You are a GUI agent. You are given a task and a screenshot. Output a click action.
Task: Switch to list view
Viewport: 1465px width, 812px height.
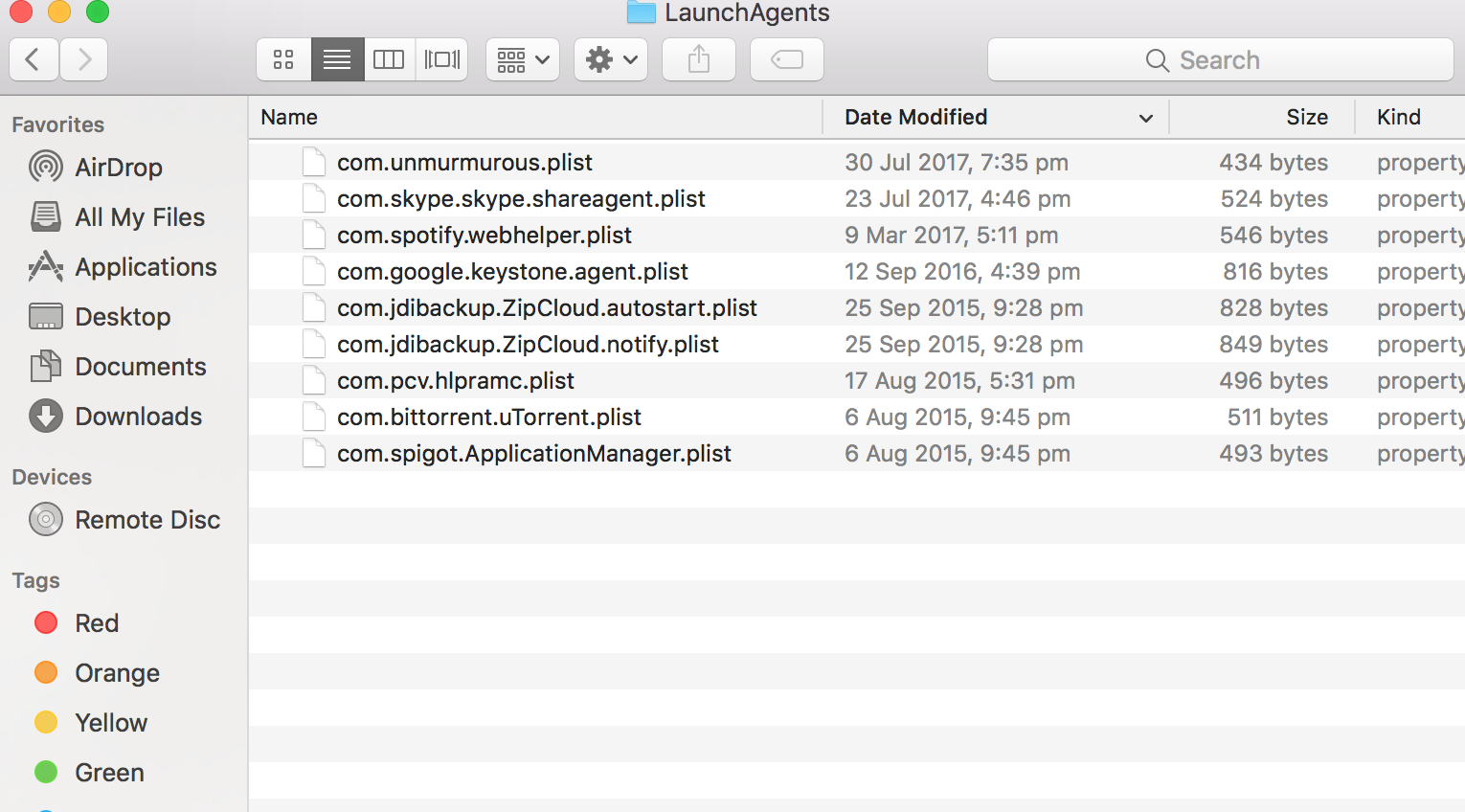click(x=337, y=60)
